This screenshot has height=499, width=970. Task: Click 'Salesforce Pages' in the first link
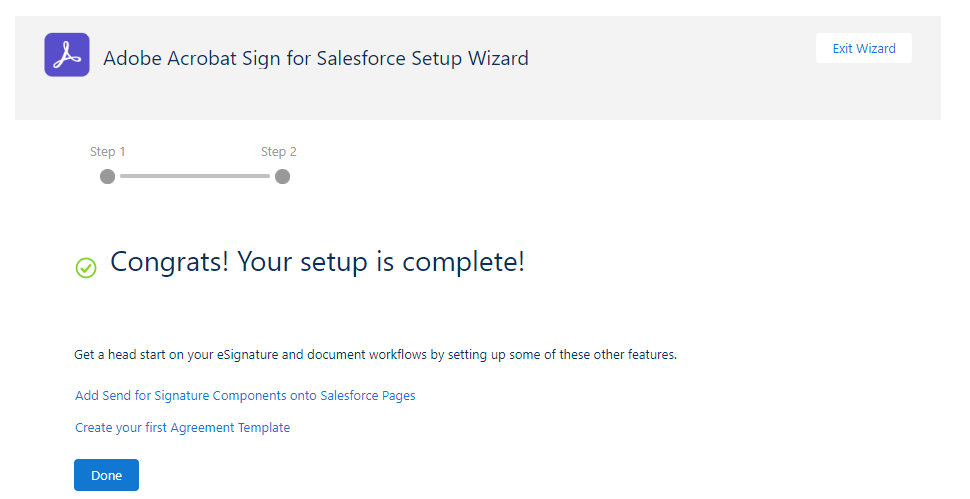point(367,396)
